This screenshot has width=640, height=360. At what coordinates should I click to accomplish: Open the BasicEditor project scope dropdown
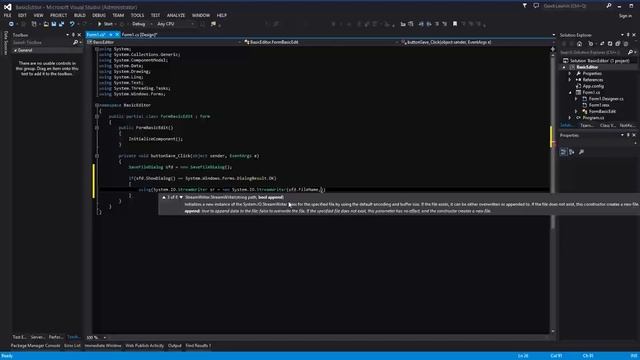point(164,42)
